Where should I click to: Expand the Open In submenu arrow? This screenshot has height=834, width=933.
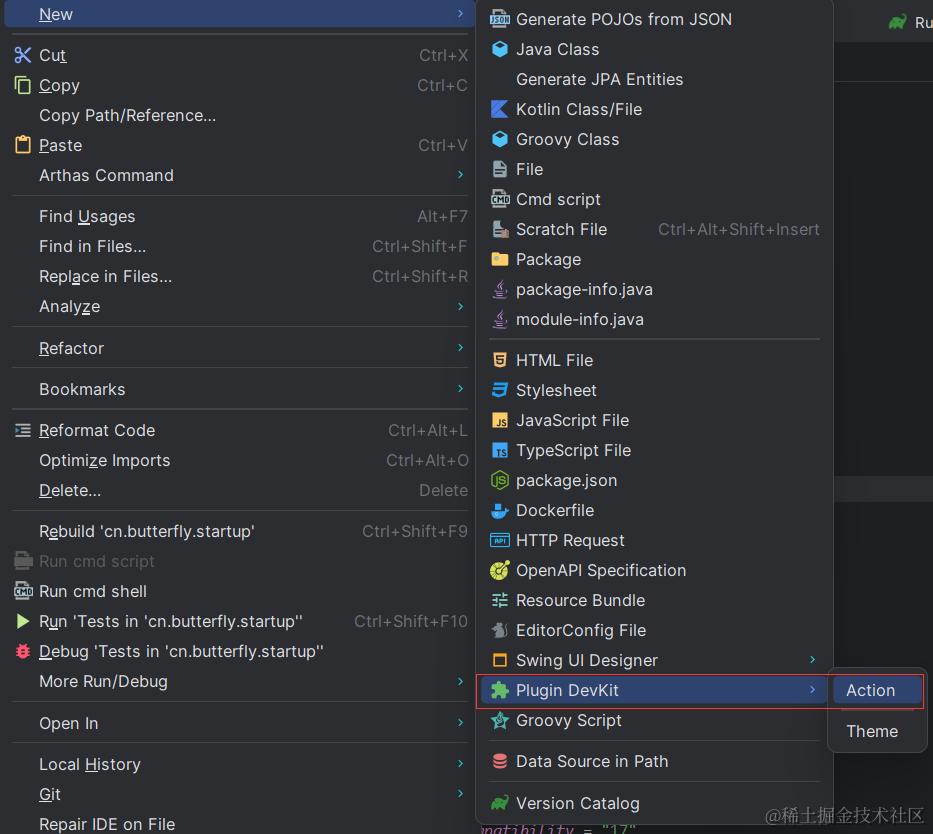click(461, 723)
